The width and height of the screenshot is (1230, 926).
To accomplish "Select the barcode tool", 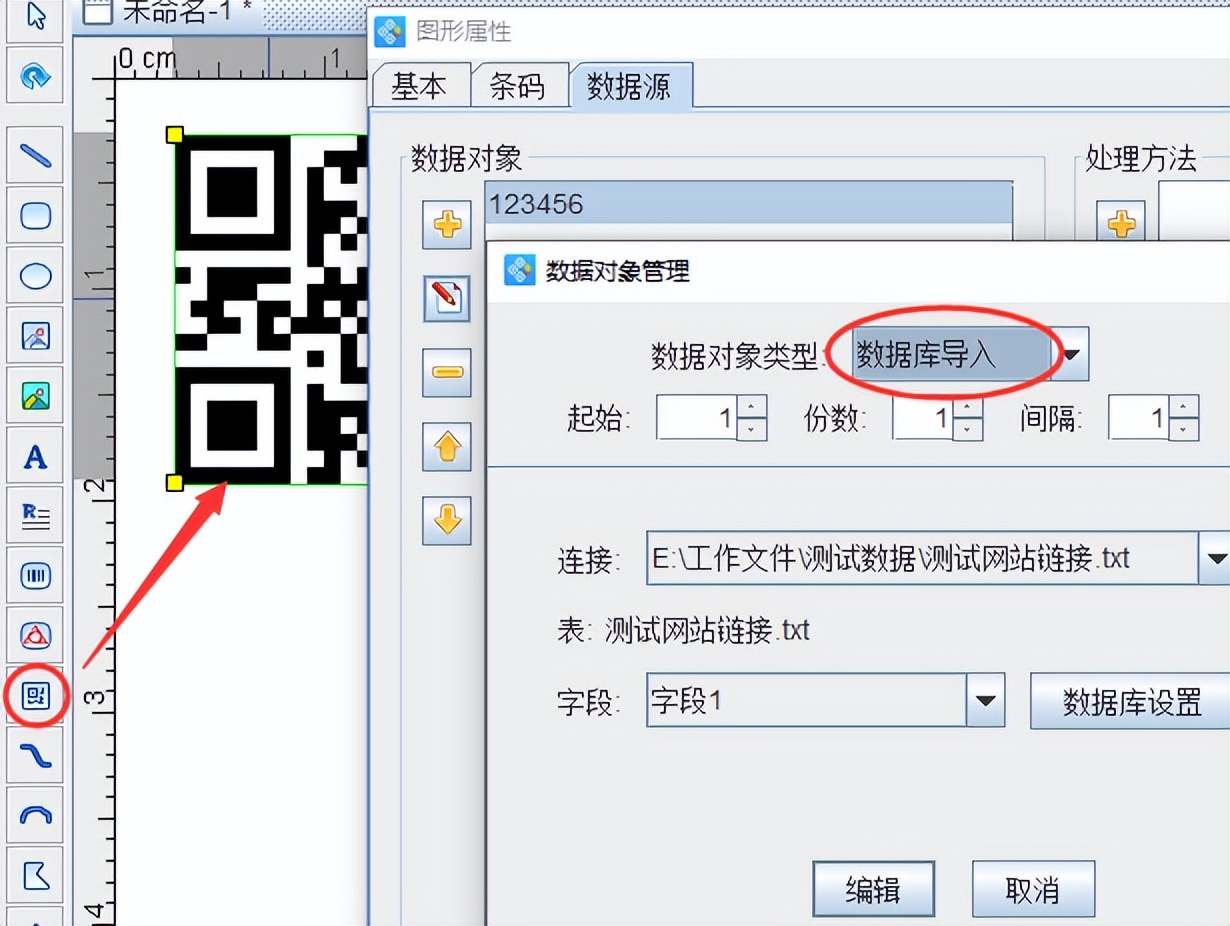I will tap(36, 577).
